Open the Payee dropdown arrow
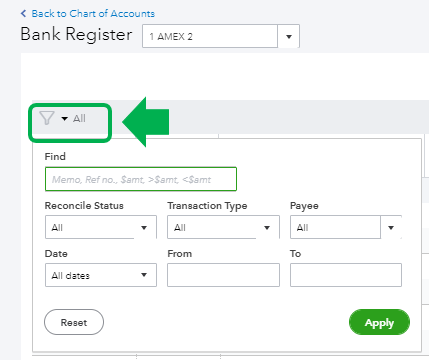This screenshot has width=429, height=360. coord(391,228)
